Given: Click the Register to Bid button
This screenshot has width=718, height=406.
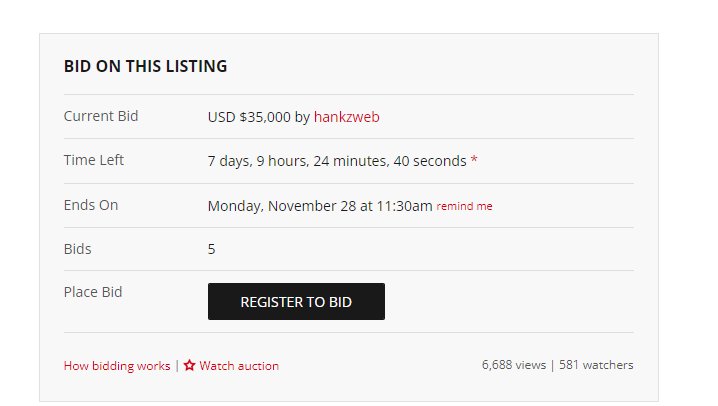Looking at the screenshot, I should click(296, 301).
